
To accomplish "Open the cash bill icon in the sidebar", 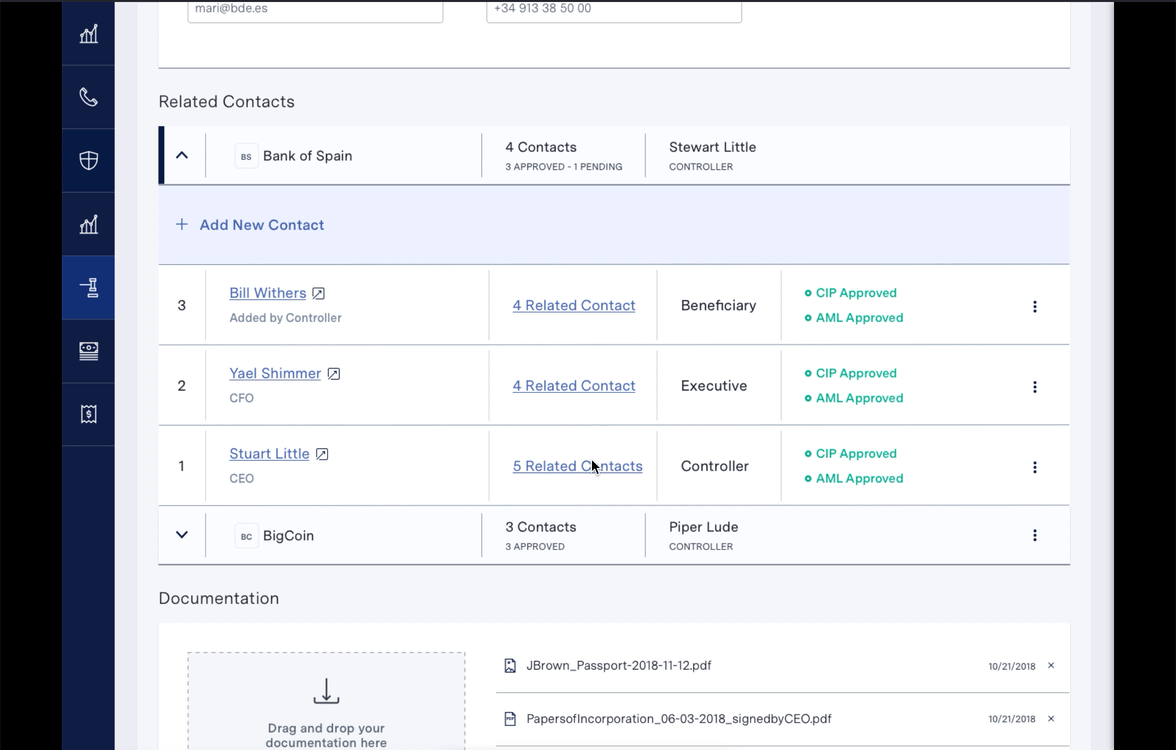I will (x=89, y=351).
